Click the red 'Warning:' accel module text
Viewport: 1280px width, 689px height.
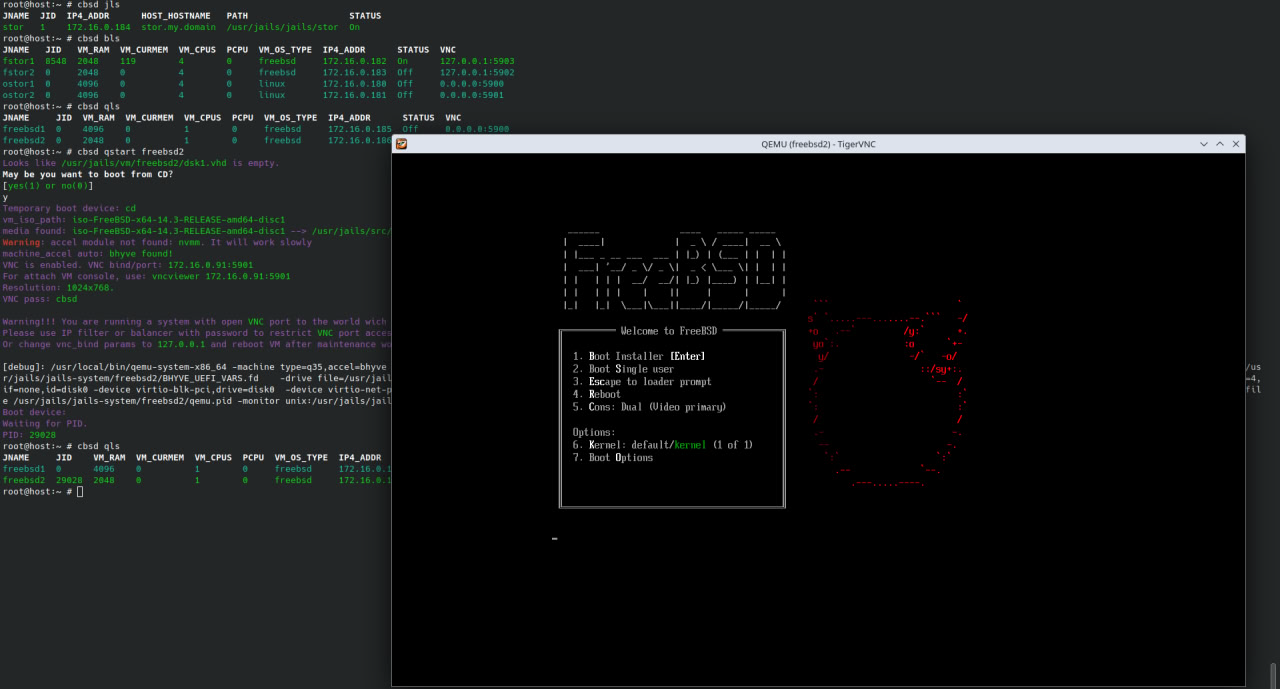pyautogui.click(x=22, y=242)
